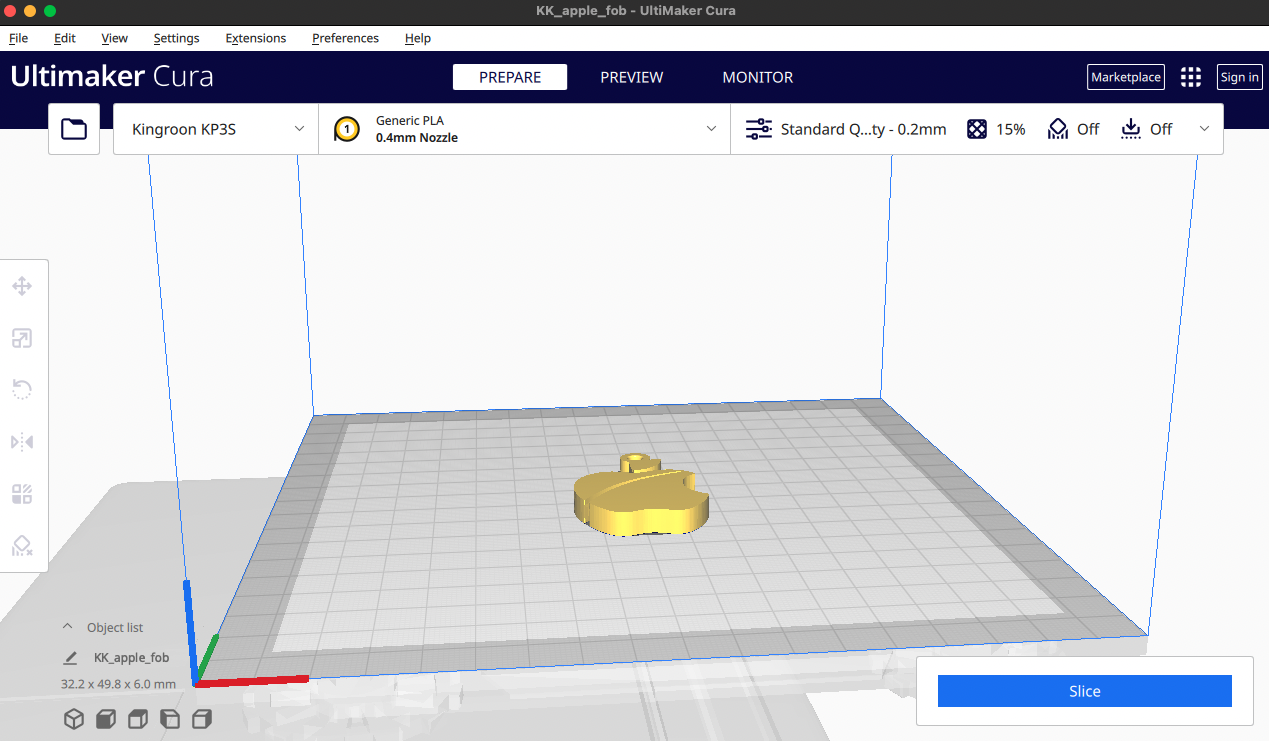Switch to top view cube
Image resolution: width=1269 pixels, height=741 pixels.
coord(138,718)
